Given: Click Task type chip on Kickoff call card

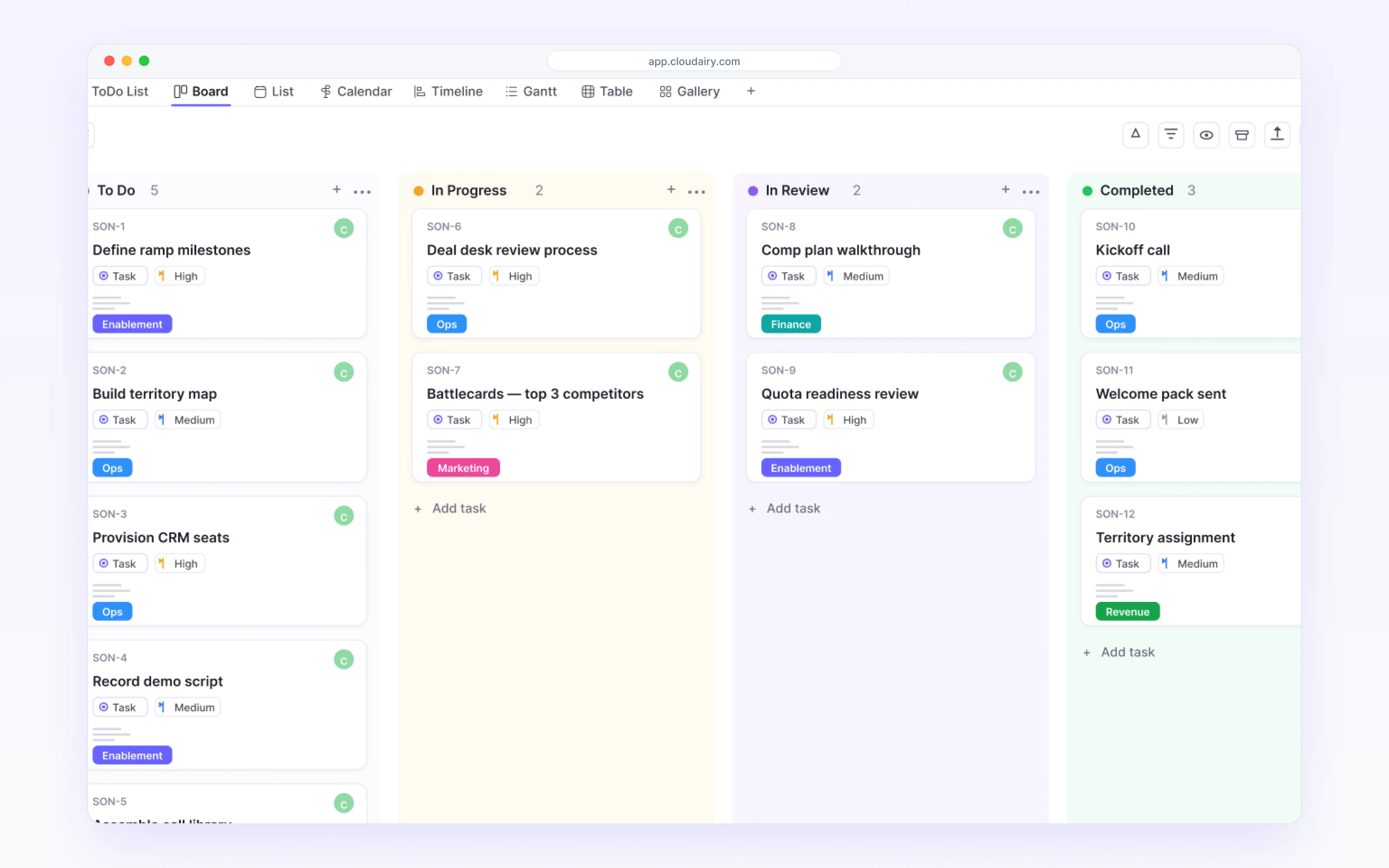Looking at the screenshot, I should 1122,276.
